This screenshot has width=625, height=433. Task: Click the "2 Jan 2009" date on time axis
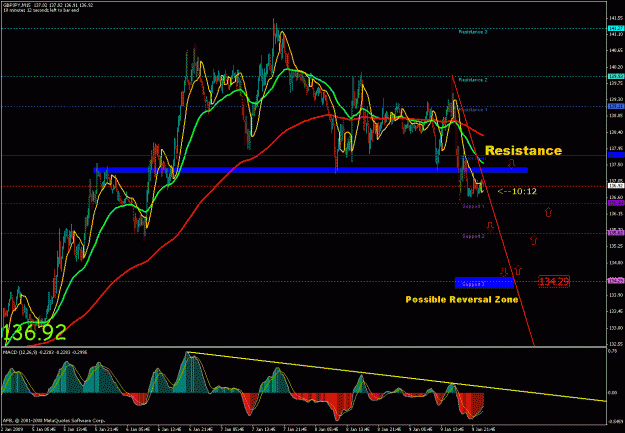pos(11,430)
